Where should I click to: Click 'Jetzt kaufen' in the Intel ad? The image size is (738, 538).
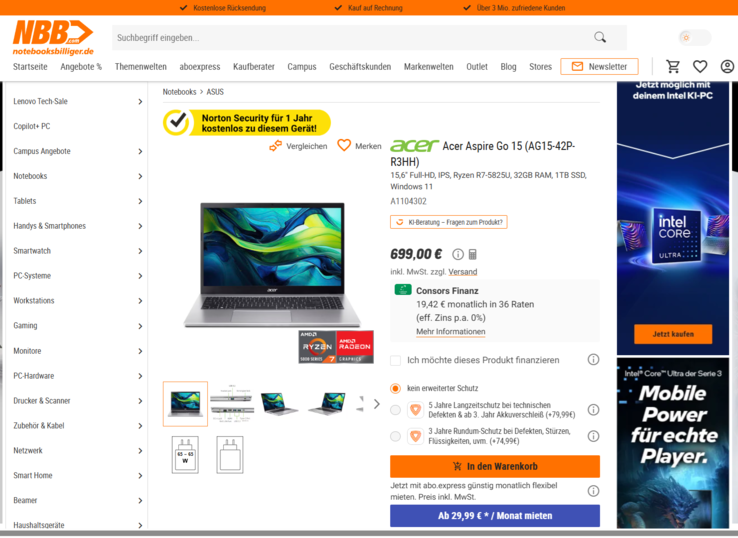673,334
